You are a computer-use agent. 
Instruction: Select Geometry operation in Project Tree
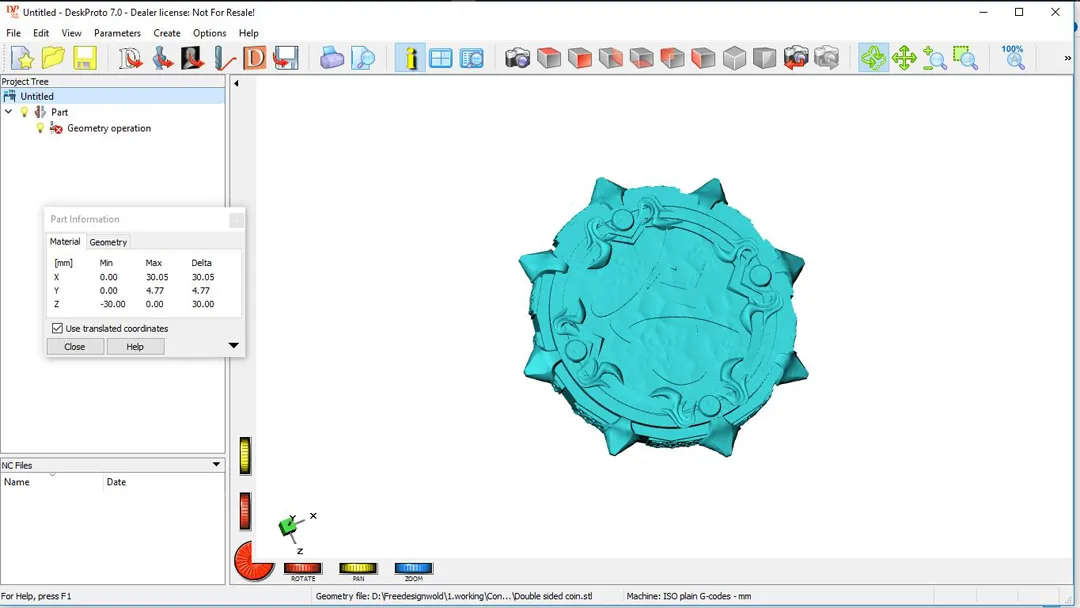pyautogui.click(x=109, y=128)
